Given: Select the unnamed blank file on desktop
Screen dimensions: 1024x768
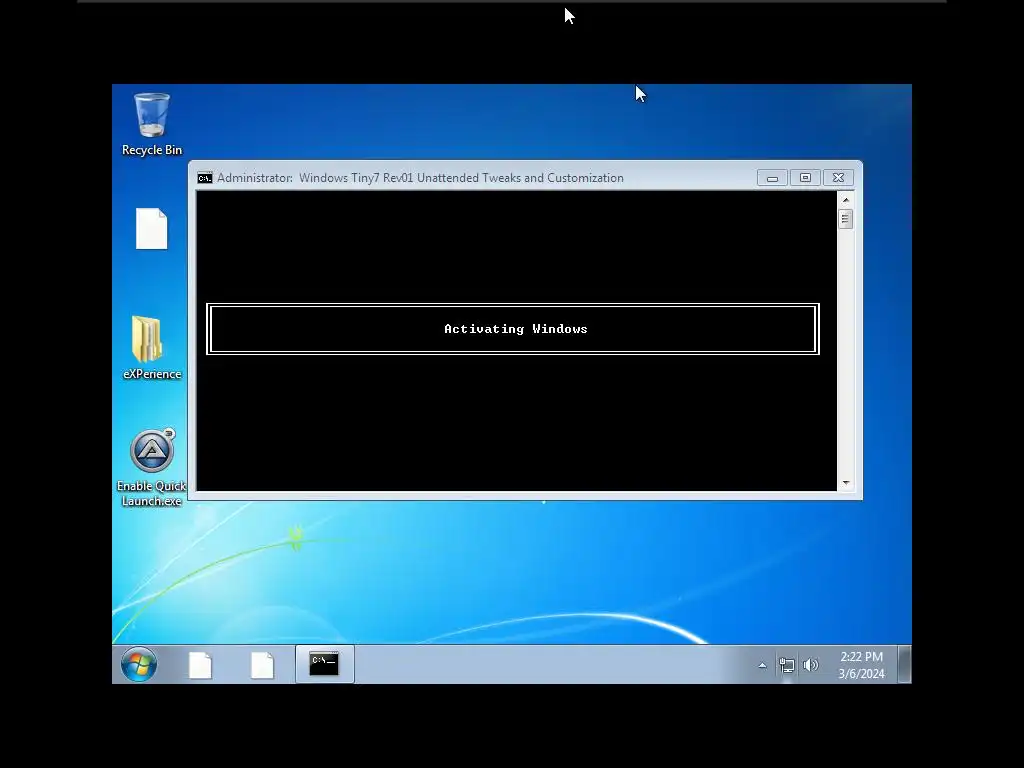Looking at the screenshot, I should click(152, 229).
